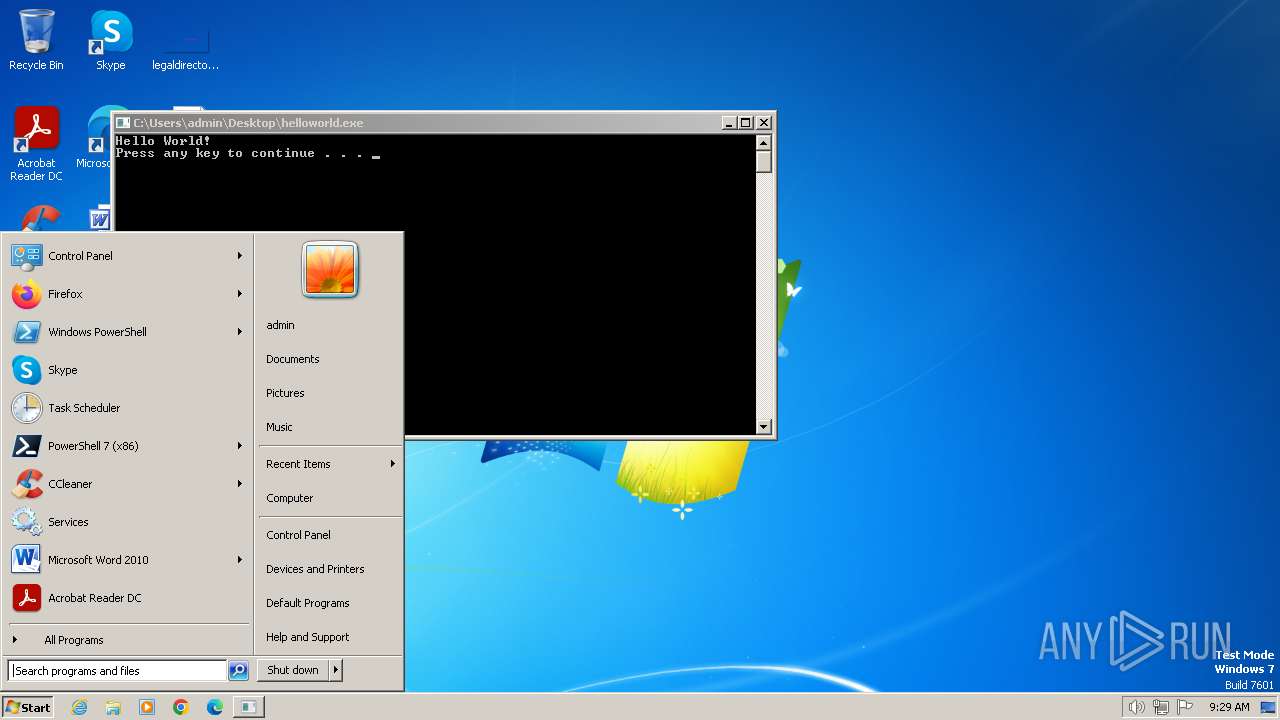Select the legaldirecto... desktop file
Image resolution: width=1280 pixels, height=720 pixels.
click(186, 45)
